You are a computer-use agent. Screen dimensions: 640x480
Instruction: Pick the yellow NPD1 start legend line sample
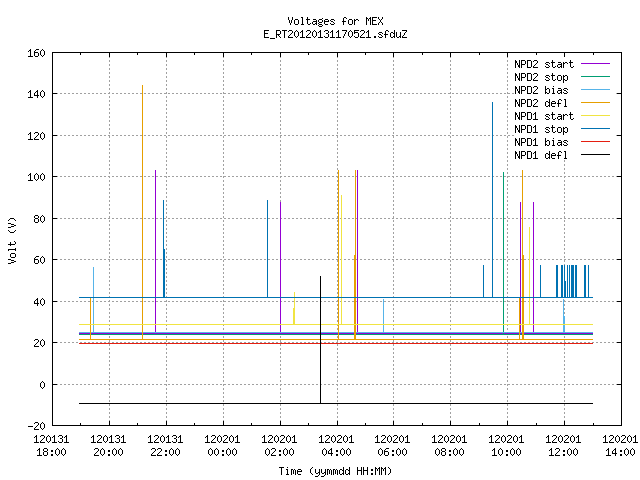click(x=595, y=116)
